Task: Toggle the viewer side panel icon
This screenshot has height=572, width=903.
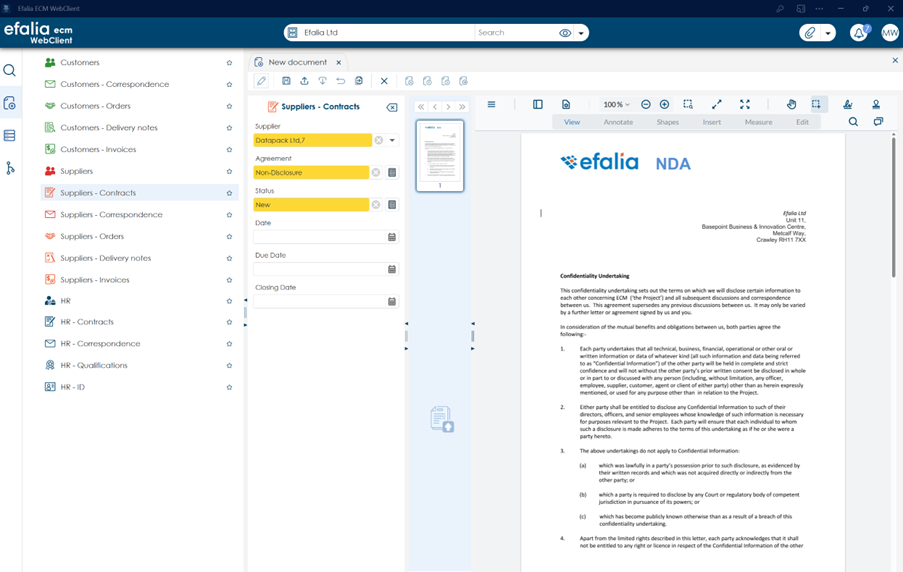Action: (538, 104)
